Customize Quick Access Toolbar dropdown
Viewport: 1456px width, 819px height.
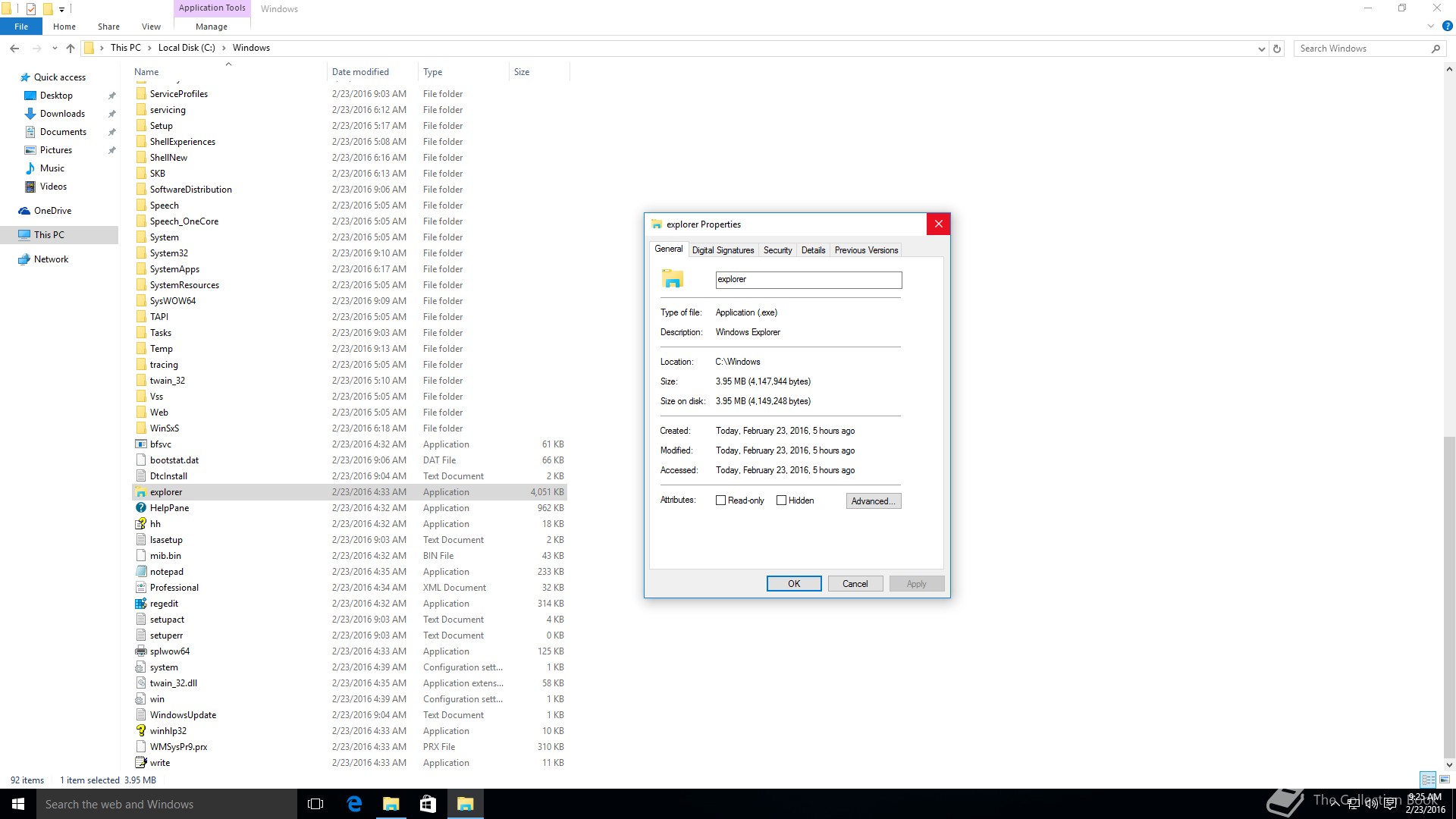point(62,10)
